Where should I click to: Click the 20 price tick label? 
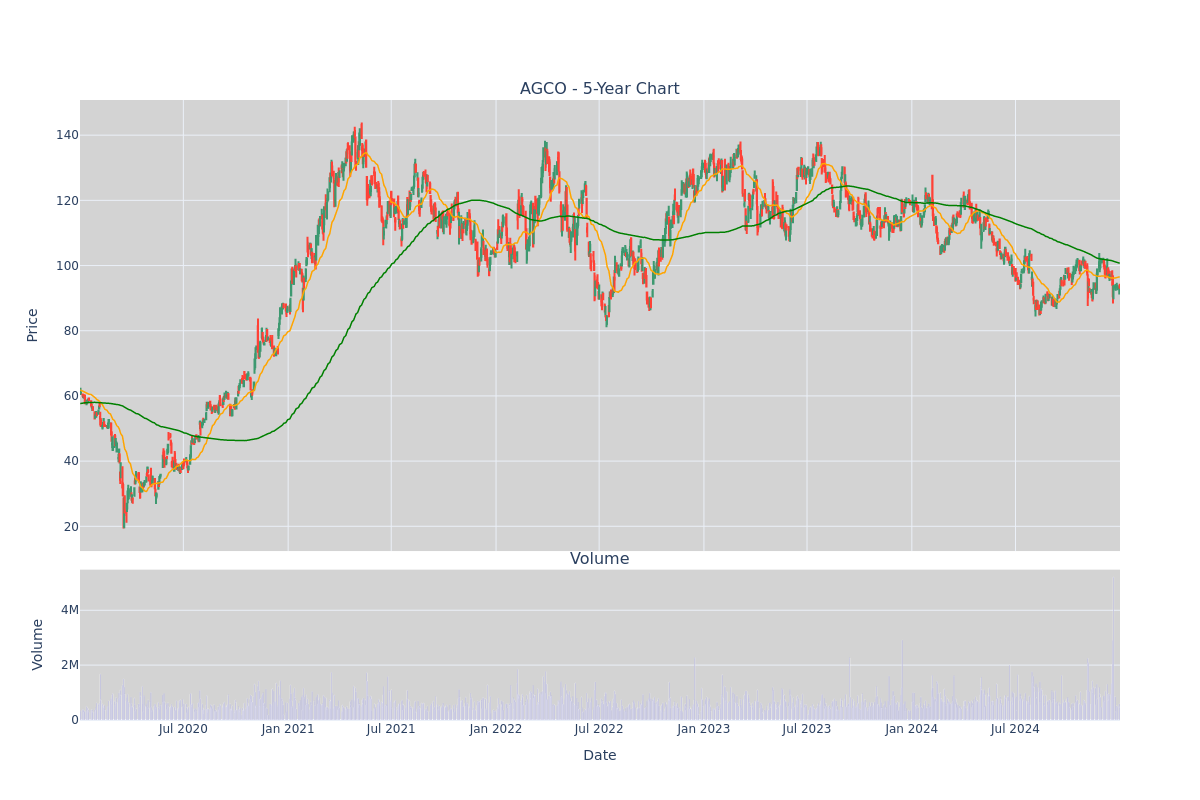pyautogui.click(x=71, y=527)
